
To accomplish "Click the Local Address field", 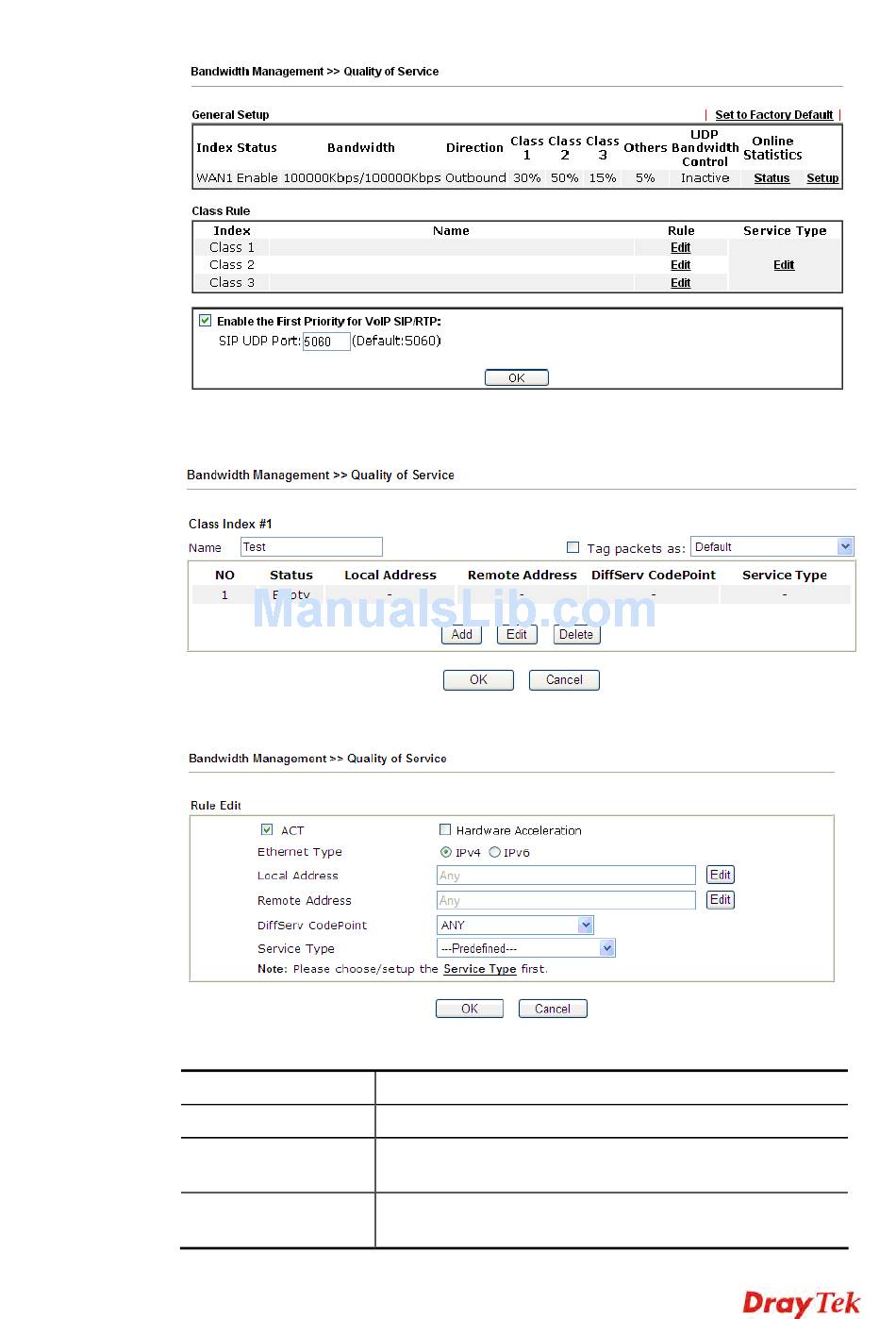I will [x=566, y=876].
